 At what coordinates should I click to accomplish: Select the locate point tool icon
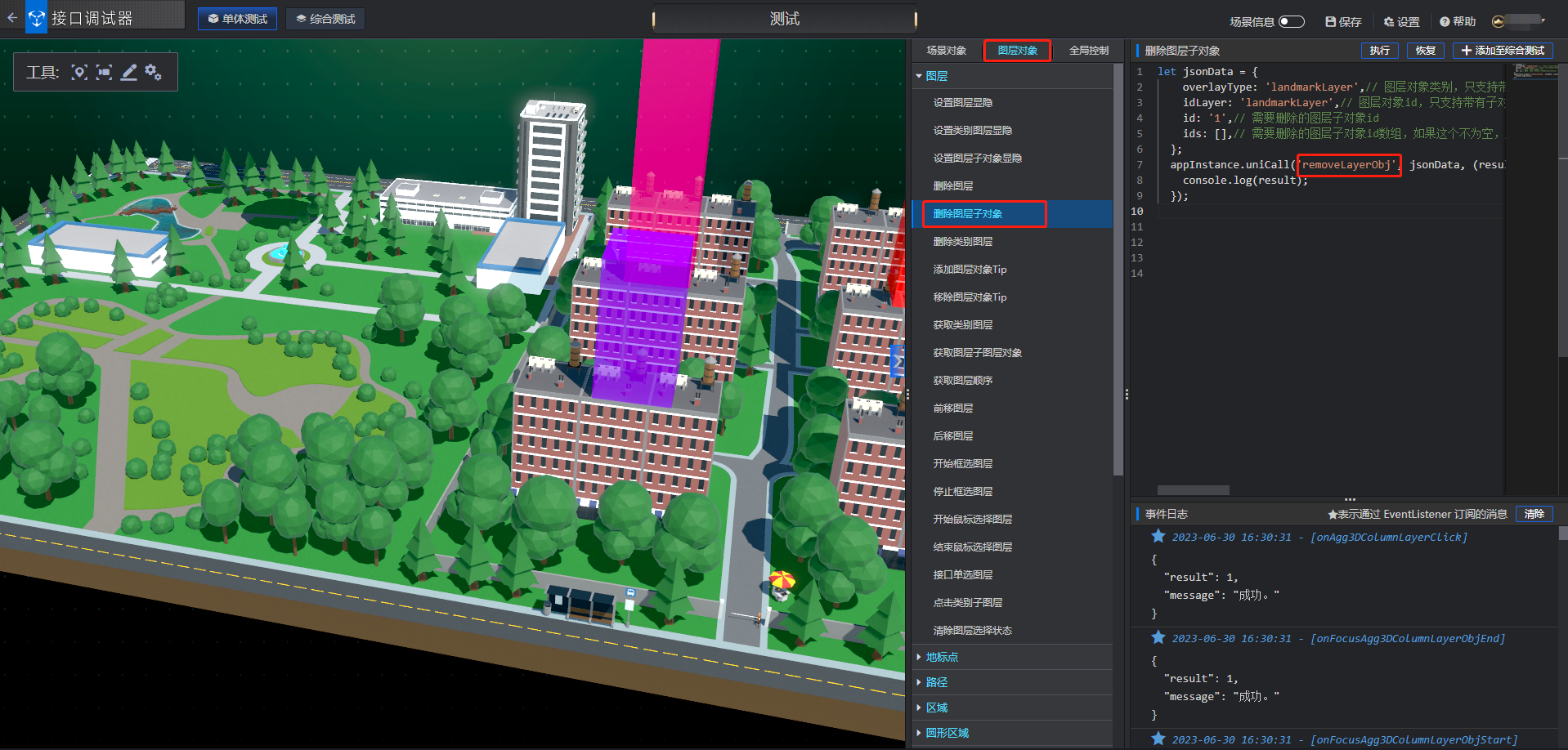click(79, 73)
